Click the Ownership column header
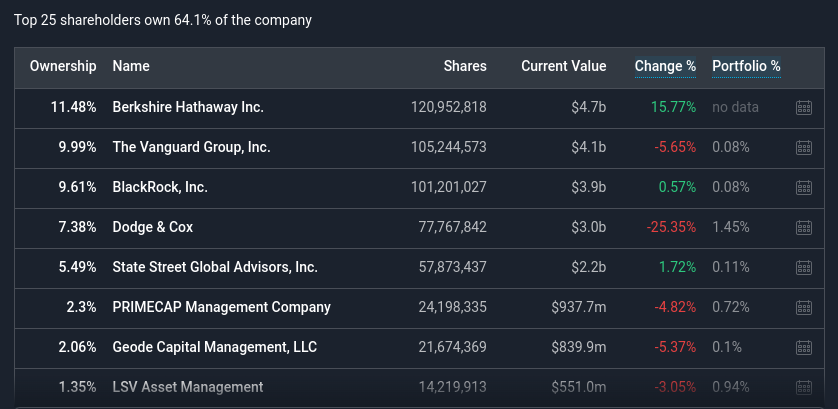 tap(63, 66)
